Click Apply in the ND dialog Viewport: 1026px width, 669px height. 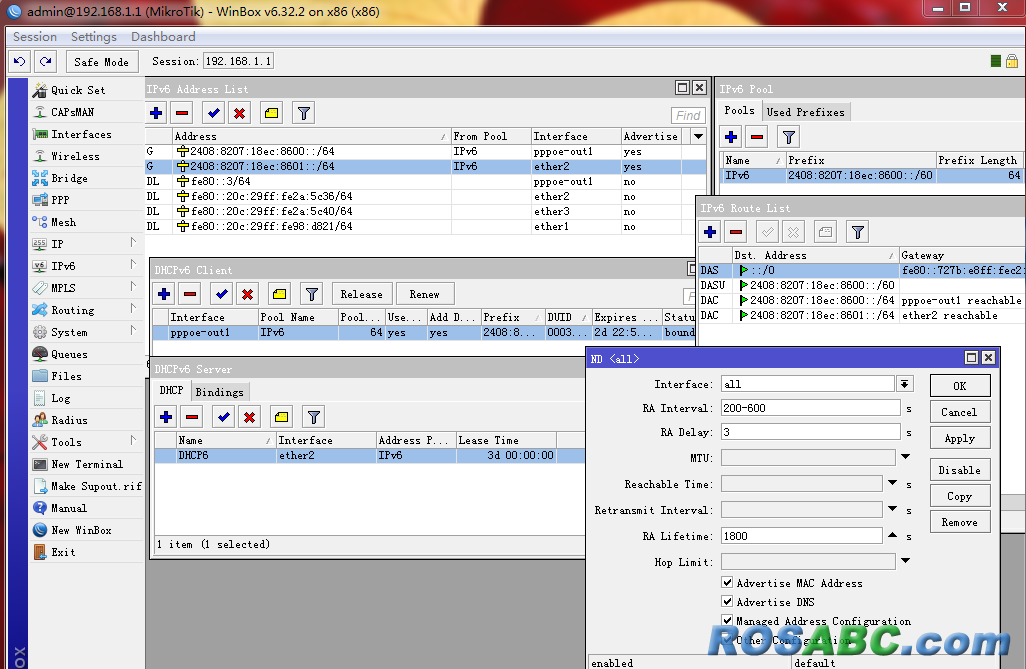click(960, 439)
